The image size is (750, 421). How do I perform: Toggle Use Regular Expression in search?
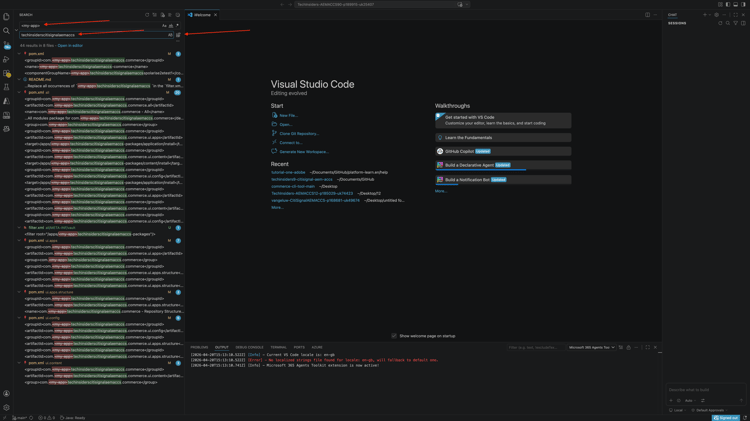pyautogui.click(x=177, y=25)
